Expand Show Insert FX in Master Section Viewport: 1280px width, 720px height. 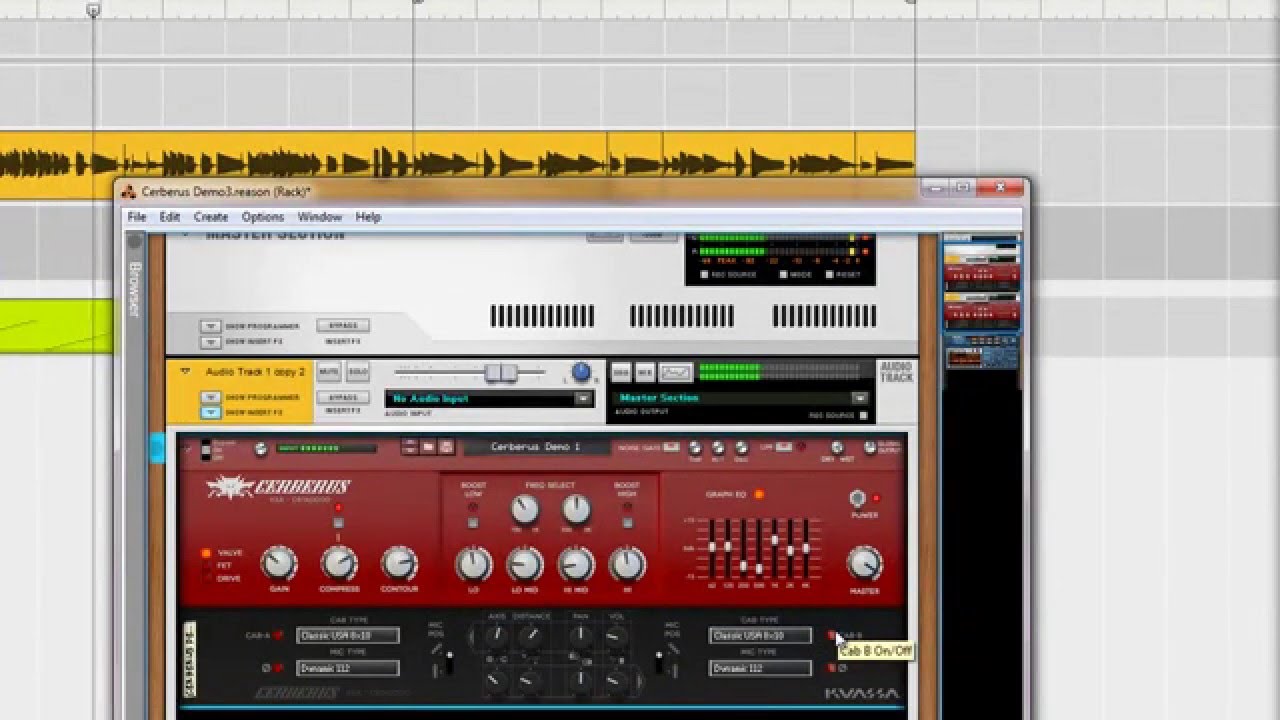click(x=210, y=341)
